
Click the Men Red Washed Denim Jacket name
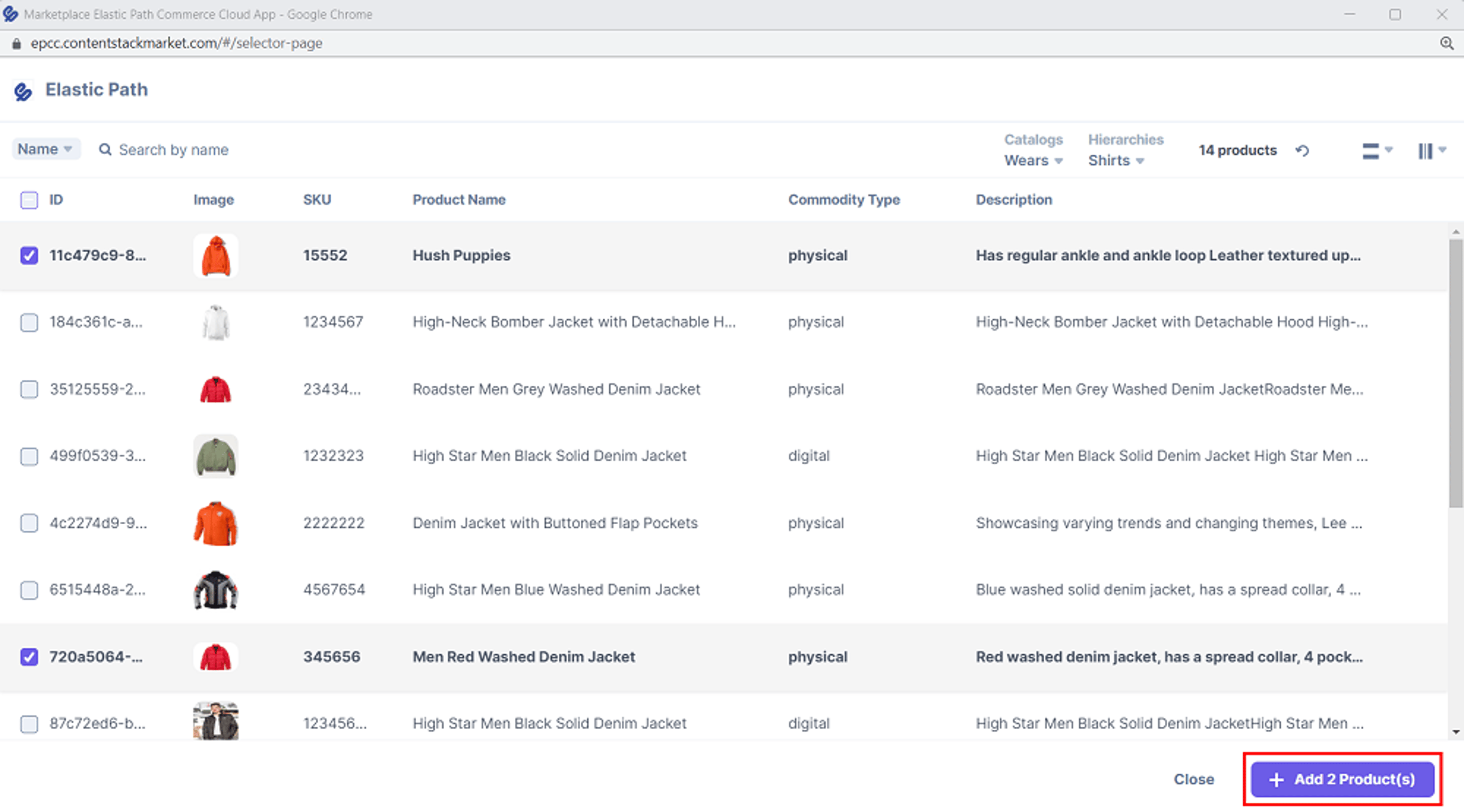[x=524, y=657]
